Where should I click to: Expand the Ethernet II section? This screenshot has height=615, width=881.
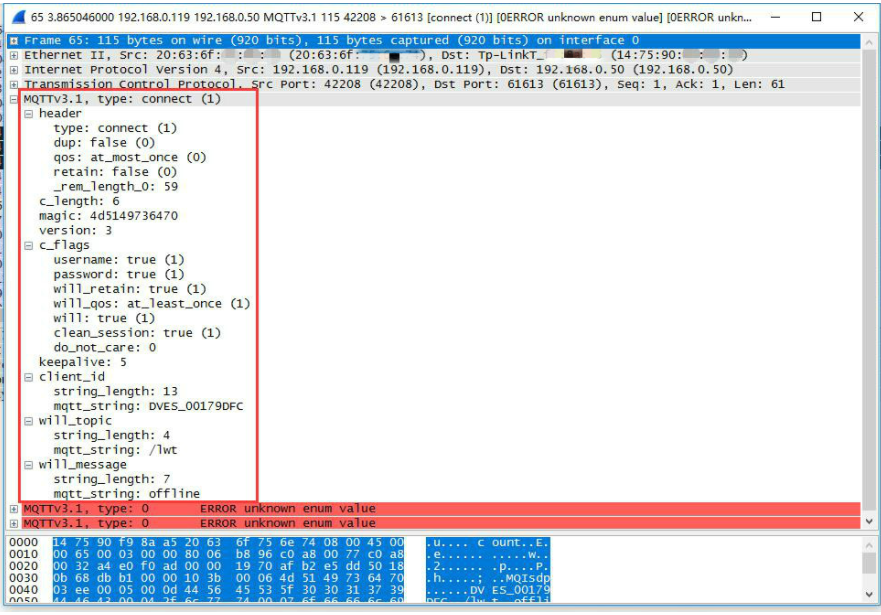[x=14, y=55]
